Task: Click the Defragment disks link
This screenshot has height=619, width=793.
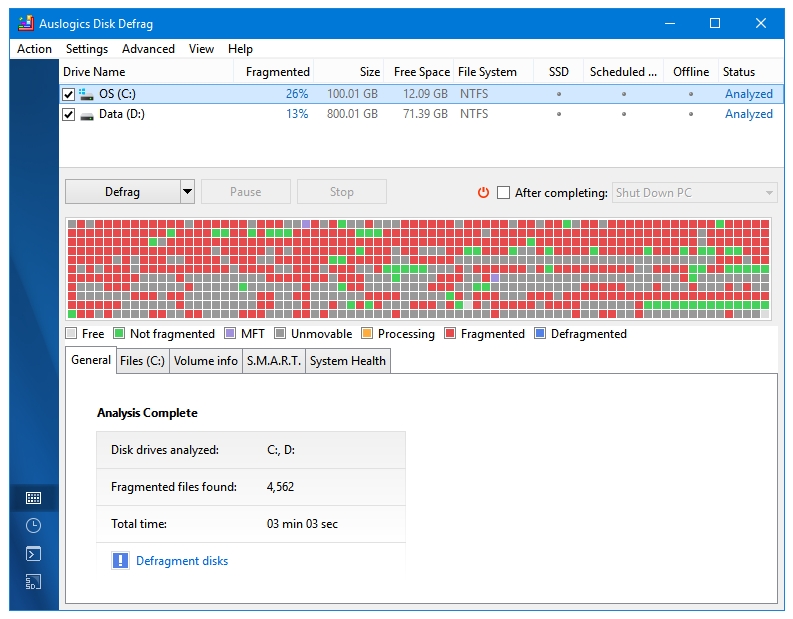Action: click(182, 561)
